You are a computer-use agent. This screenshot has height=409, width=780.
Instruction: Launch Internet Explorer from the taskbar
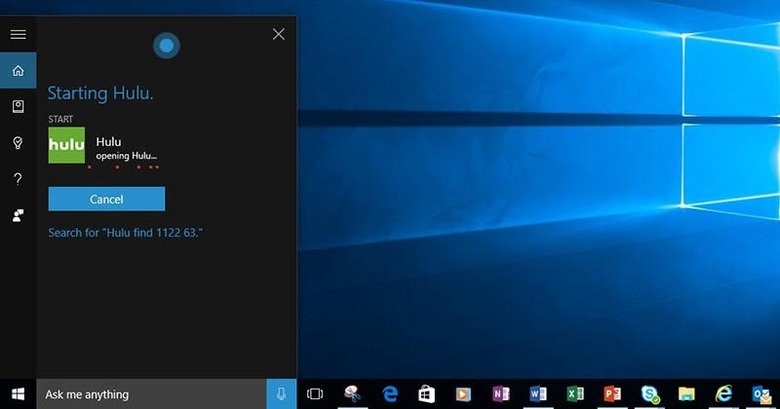pos(723,394)
